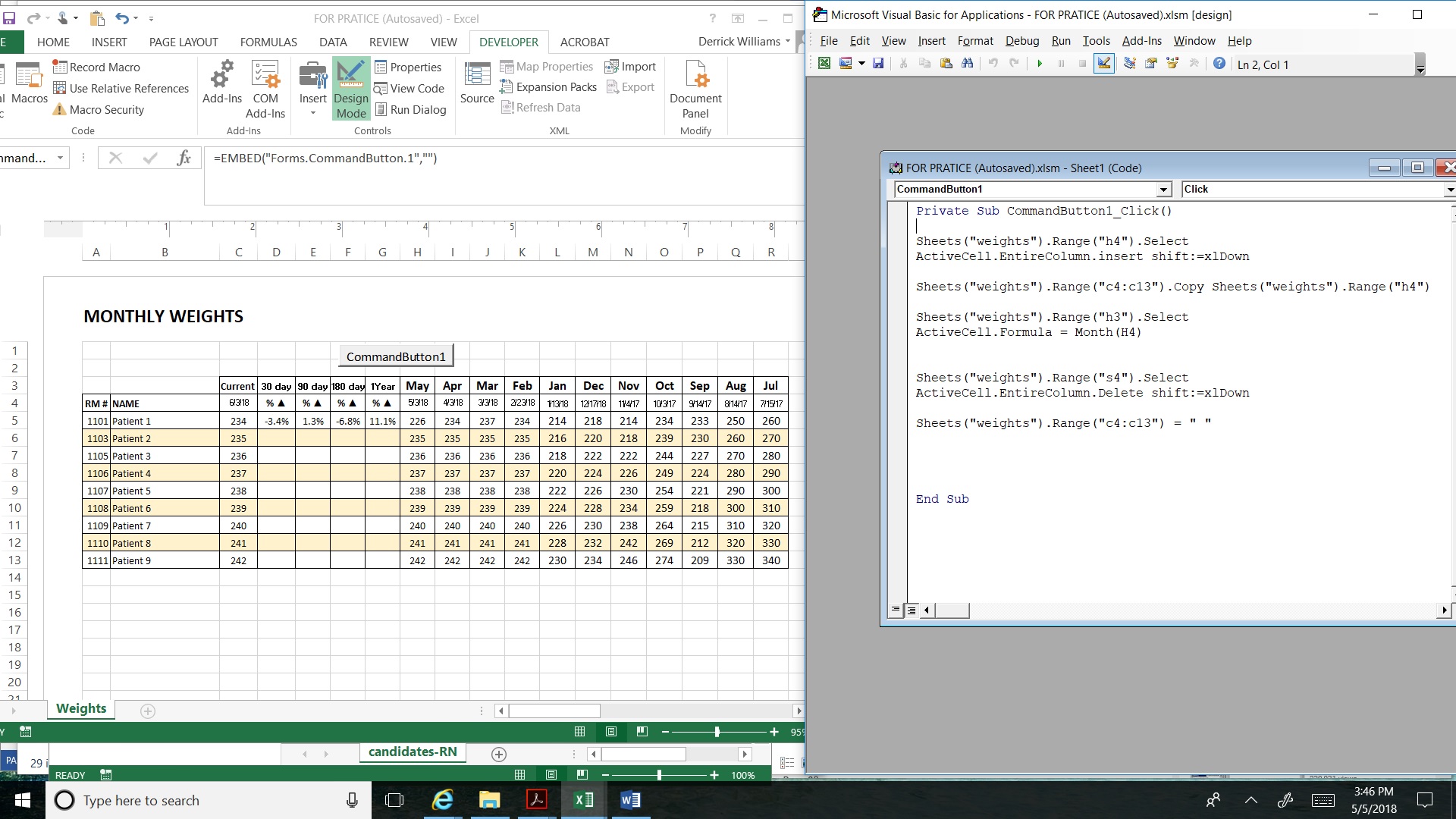Open Excel from the Windows taskbar
The image size is (1456, 819).
click(x=584, y=800)
